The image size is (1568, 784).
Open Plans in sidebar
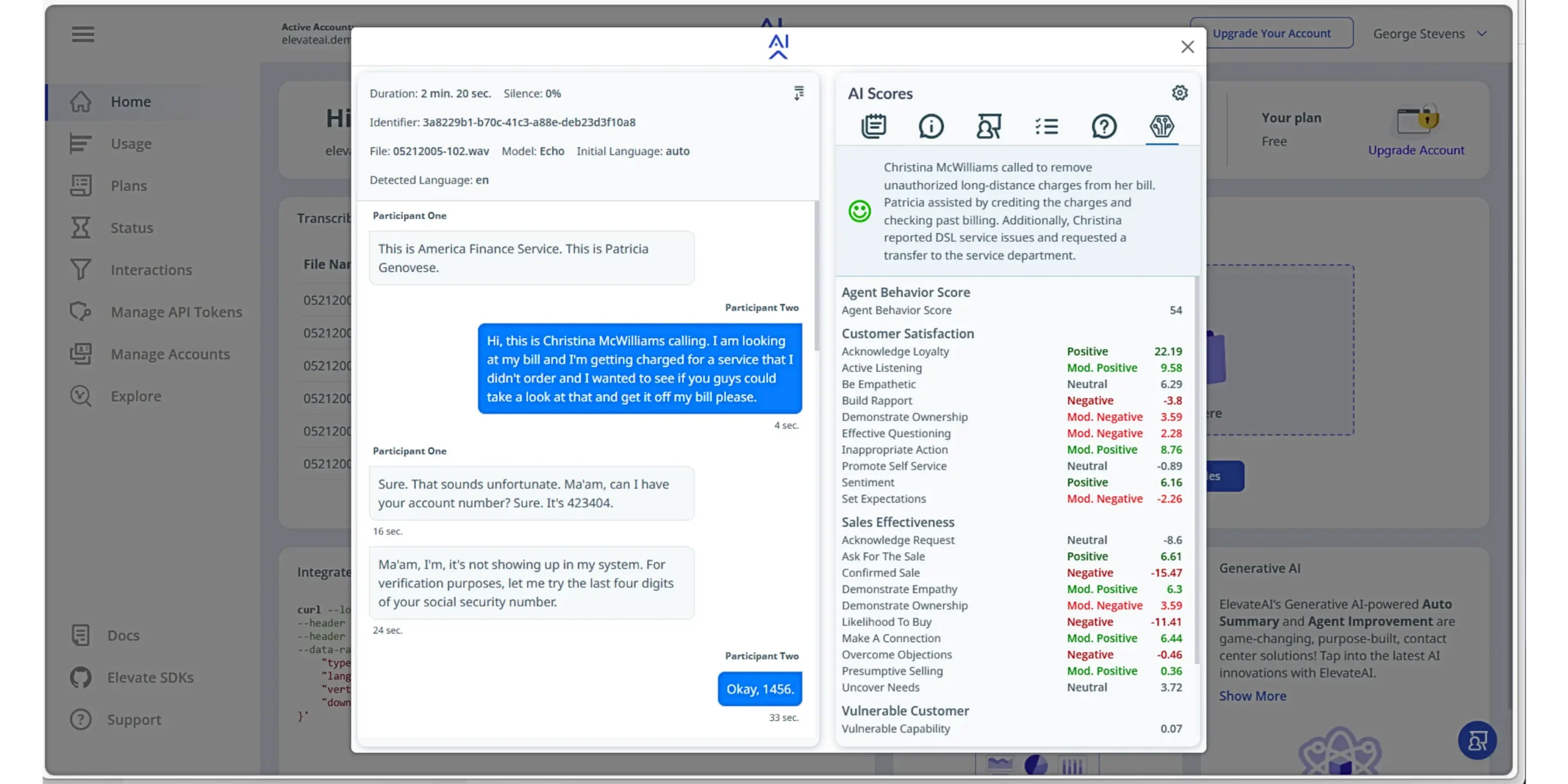tap(129, 186)
